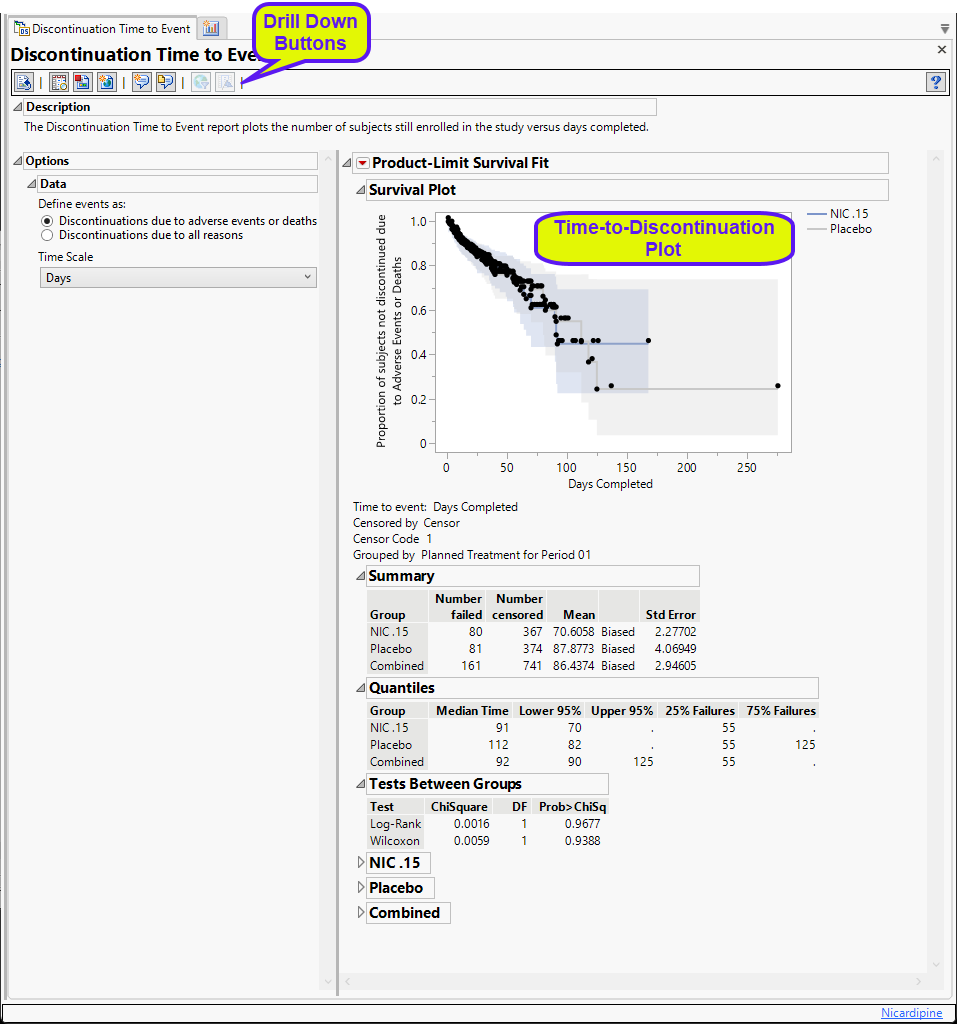Click the censored point at 275 days
The image size is (957, 1024).
777,386
